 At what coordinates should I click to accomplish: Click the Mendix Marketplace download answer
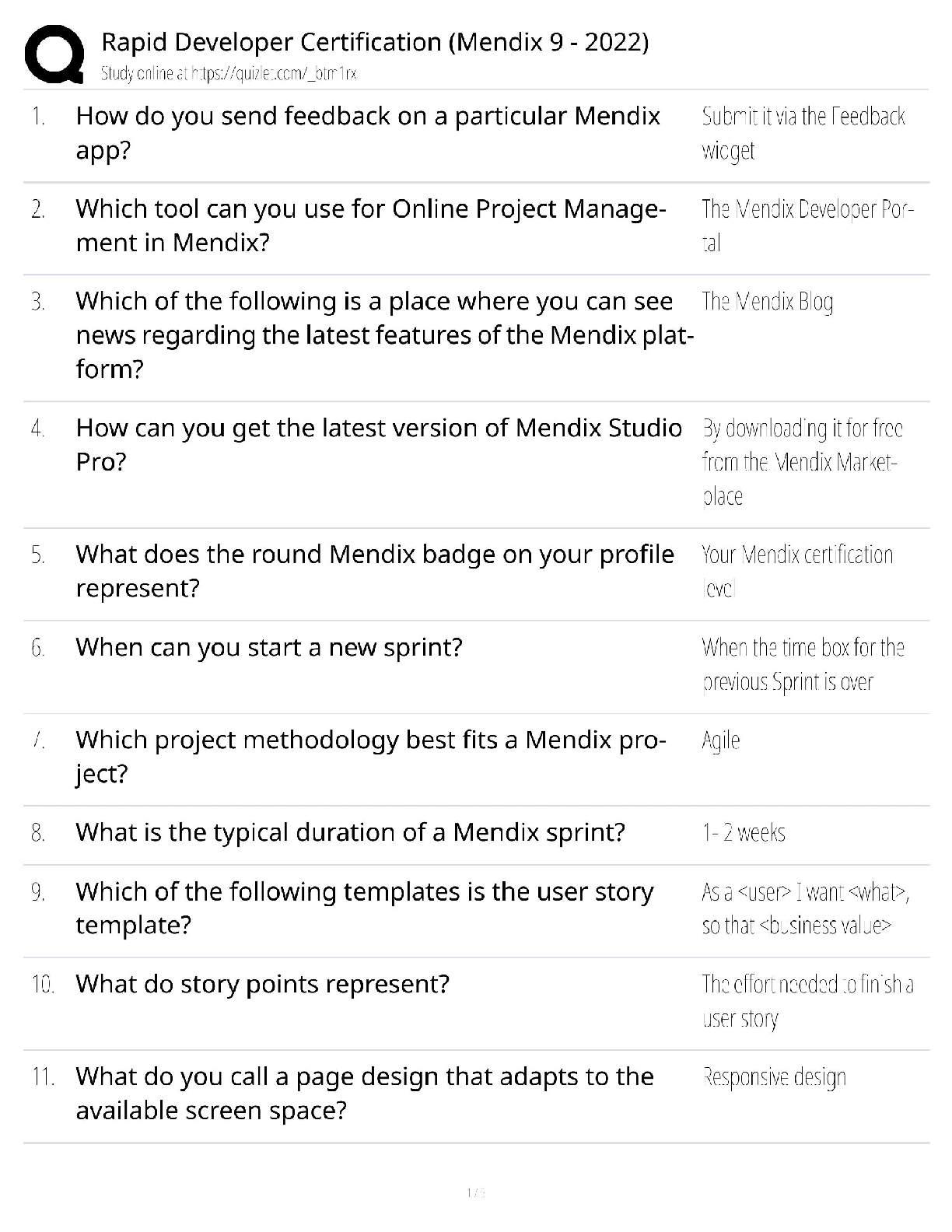[x=802, y=462]
